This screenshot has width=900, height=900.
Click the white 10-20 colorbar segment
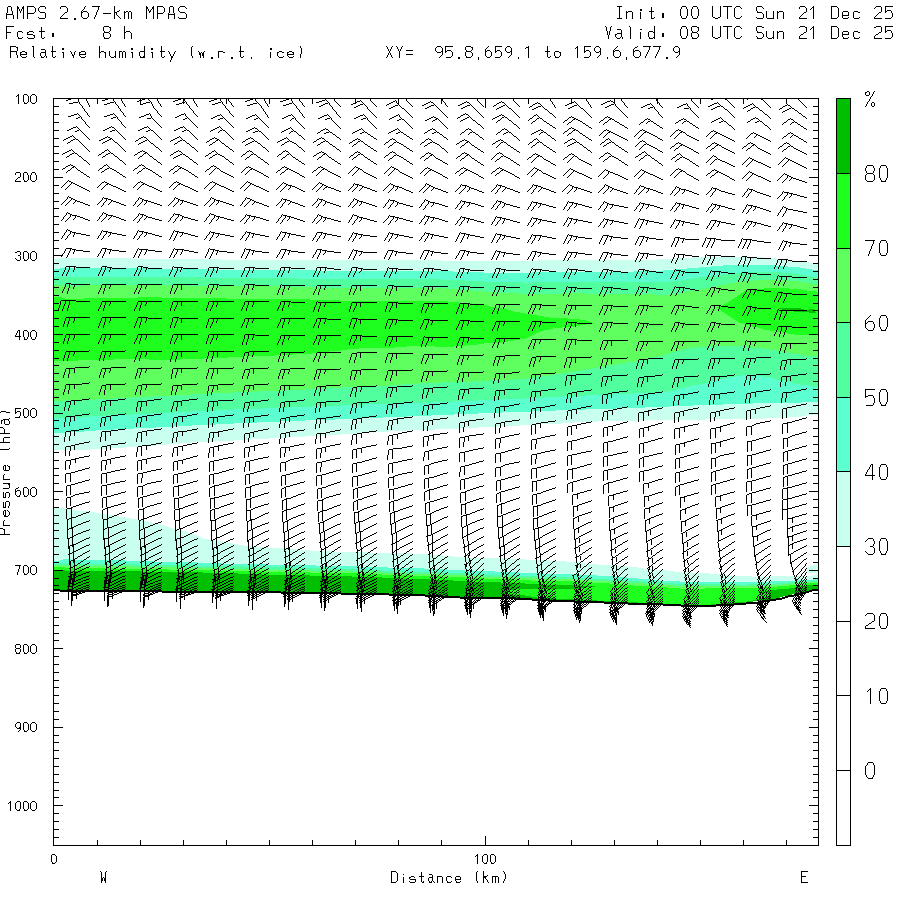843,658
